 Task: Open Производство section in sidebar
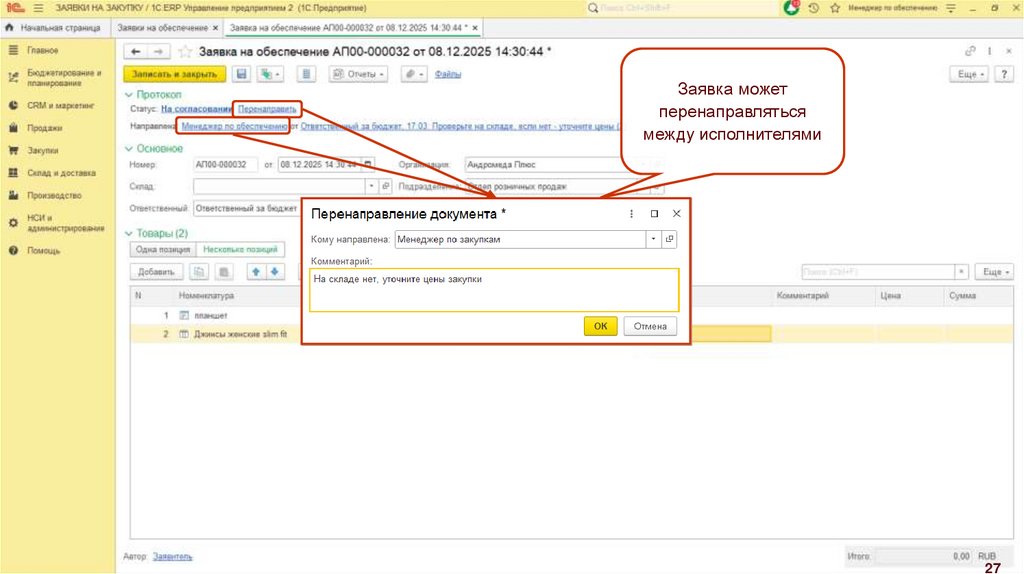pos(54,195)
